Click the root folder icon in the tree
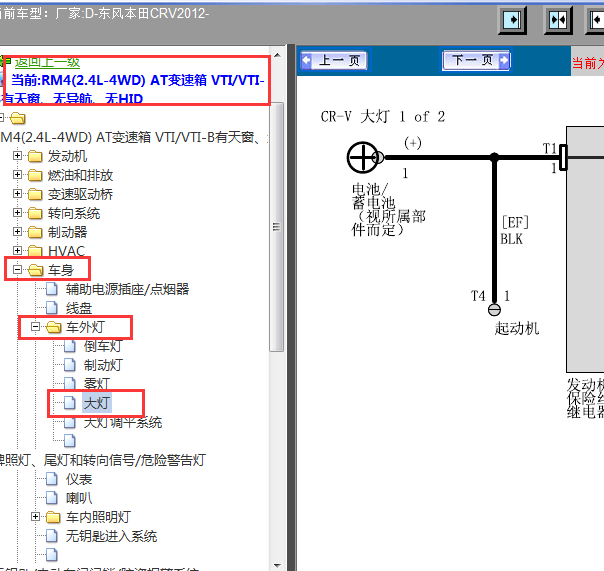Viewport: 604px width, 571px height. 18,118
